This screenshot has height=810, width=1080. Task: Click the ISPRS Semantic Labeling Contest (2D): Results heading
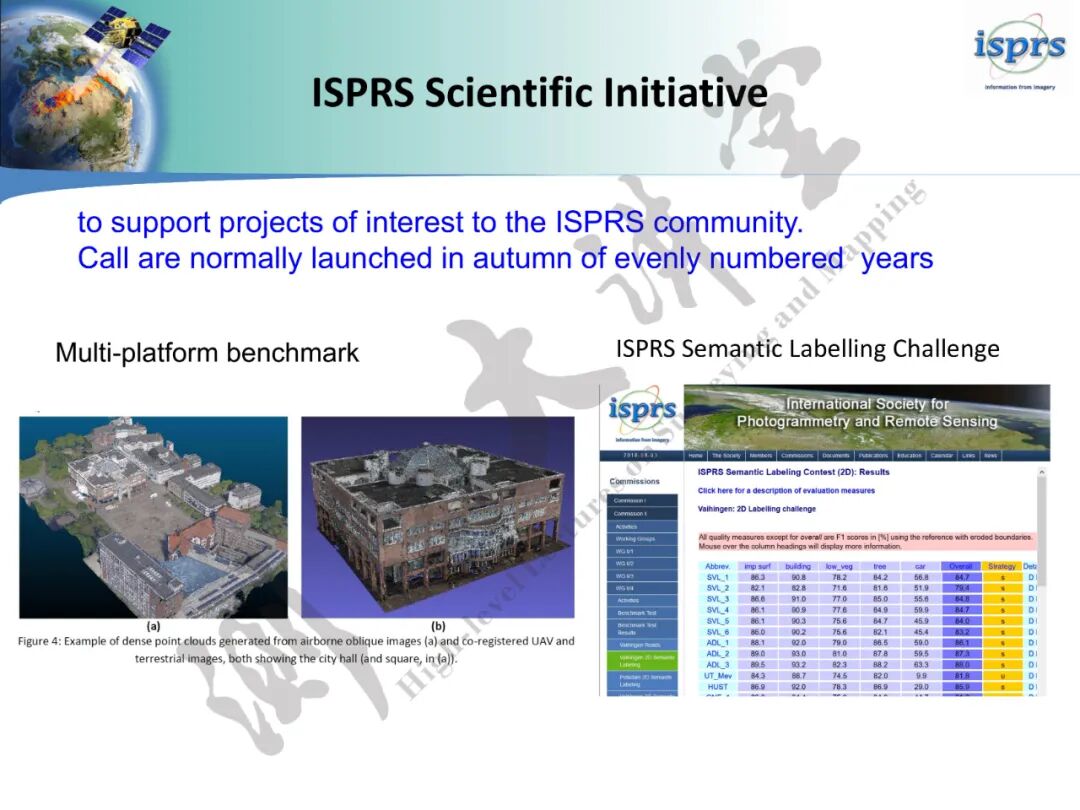tap(793, 472)
